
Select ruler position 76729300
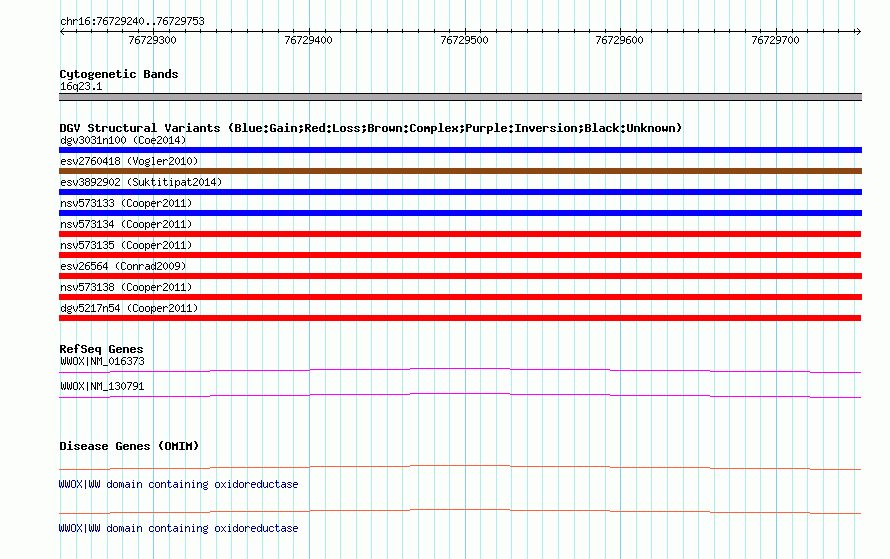(152, 40)
